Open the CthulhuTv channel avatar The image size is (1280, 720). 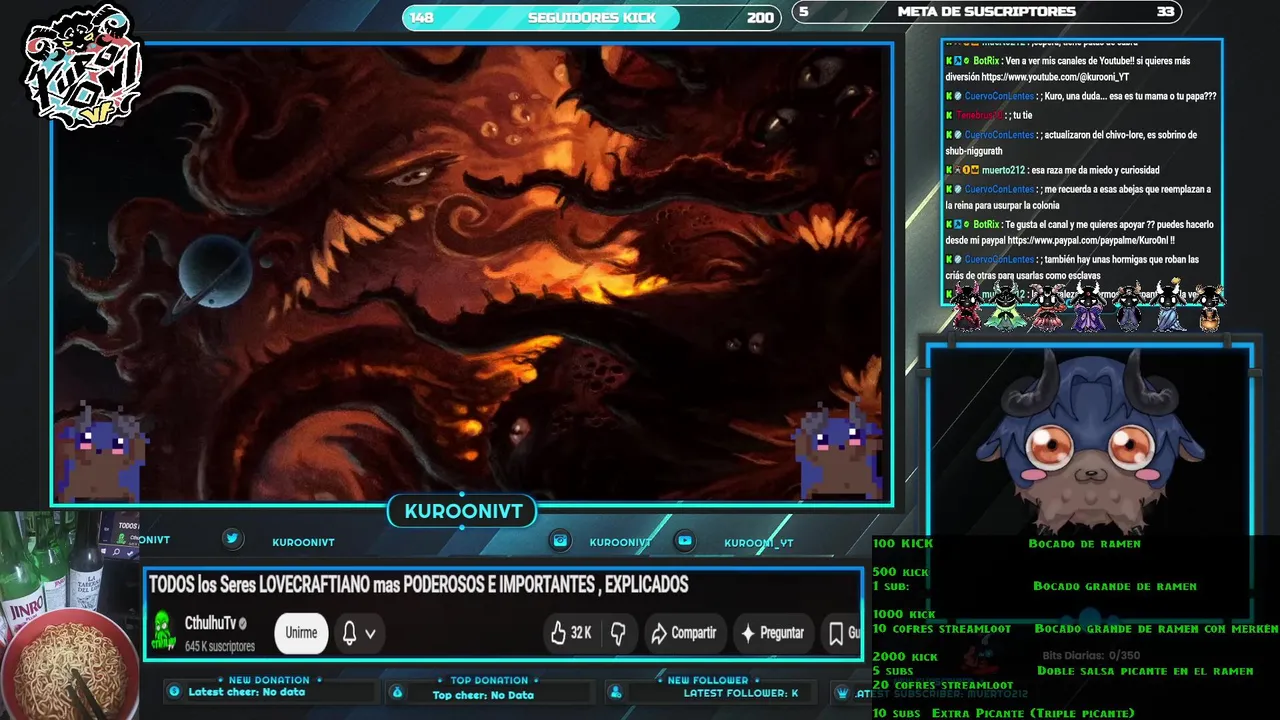(162, 632)
